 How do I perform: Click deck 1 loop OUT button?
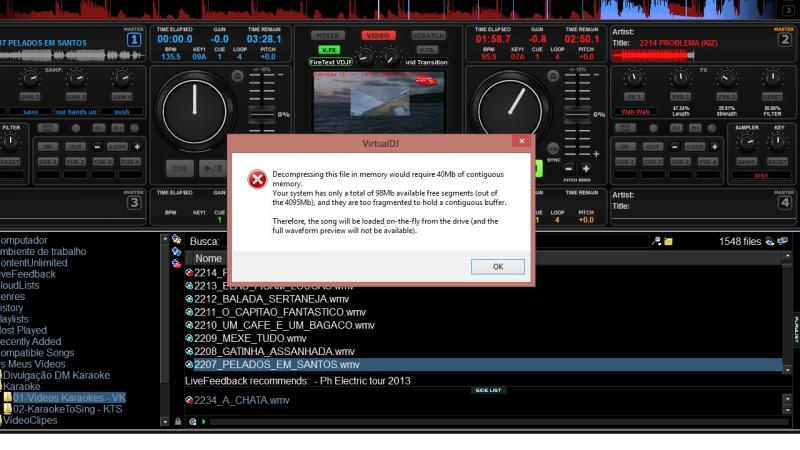(x=75, y=147)
